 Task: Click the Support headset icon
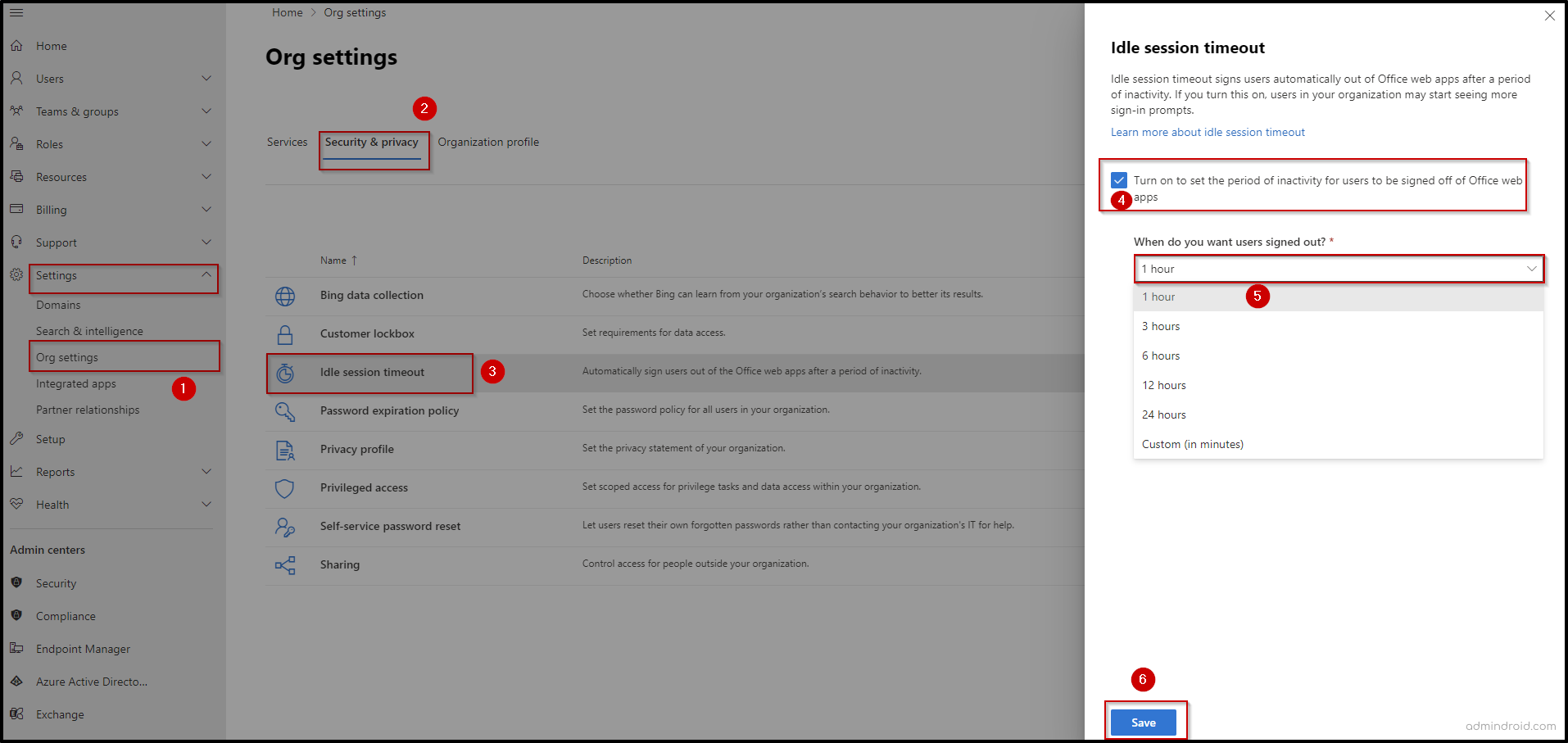tap(16, 242)
